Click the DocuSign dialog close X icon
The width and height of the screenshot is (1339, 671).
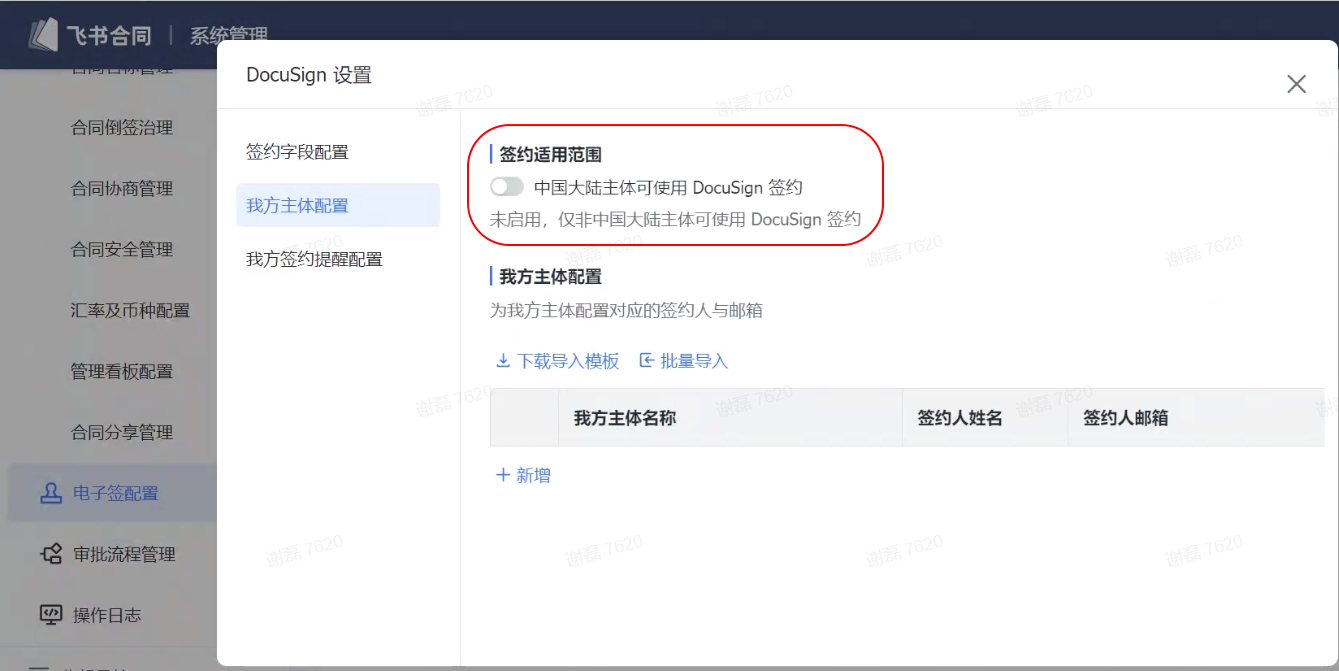coord(1297,84)
